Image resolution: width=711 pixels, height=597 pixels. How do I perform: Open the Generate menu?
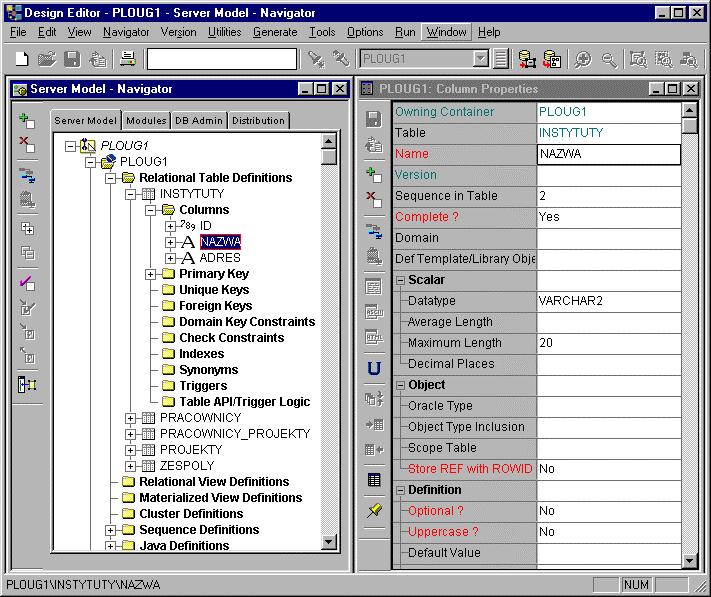(x=275, y=32)
